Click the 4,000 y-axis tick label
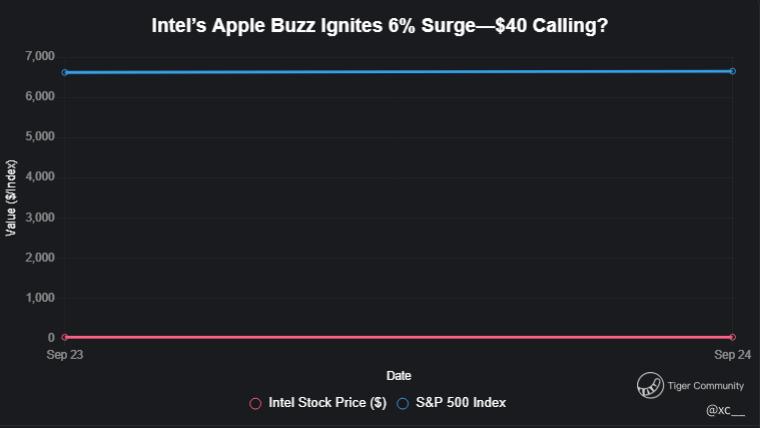This screenshot has height=428, width=760. (x=38, y=177)
